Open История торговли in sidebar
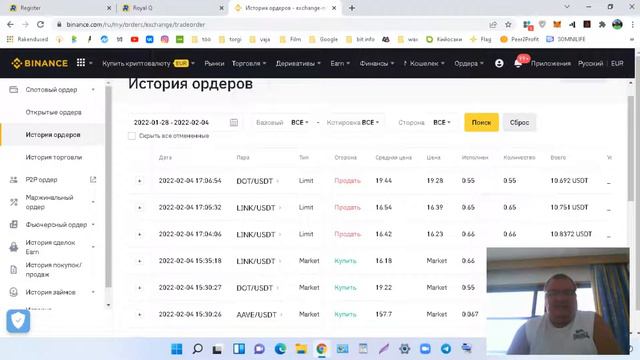Viewport: 640px width, 360px height. tap(53, 157)
